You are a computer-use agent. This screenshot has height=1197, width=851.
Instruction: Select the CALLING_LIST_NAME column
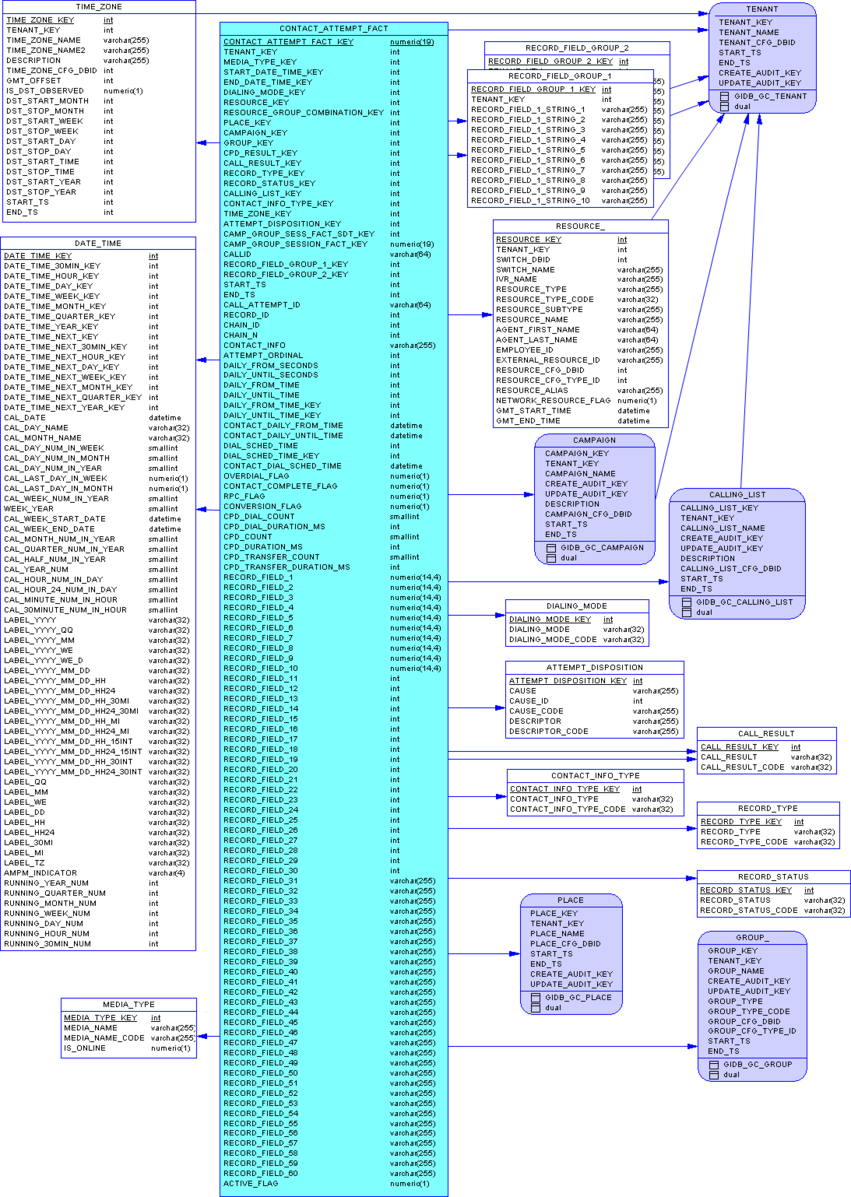click(723, 528)
